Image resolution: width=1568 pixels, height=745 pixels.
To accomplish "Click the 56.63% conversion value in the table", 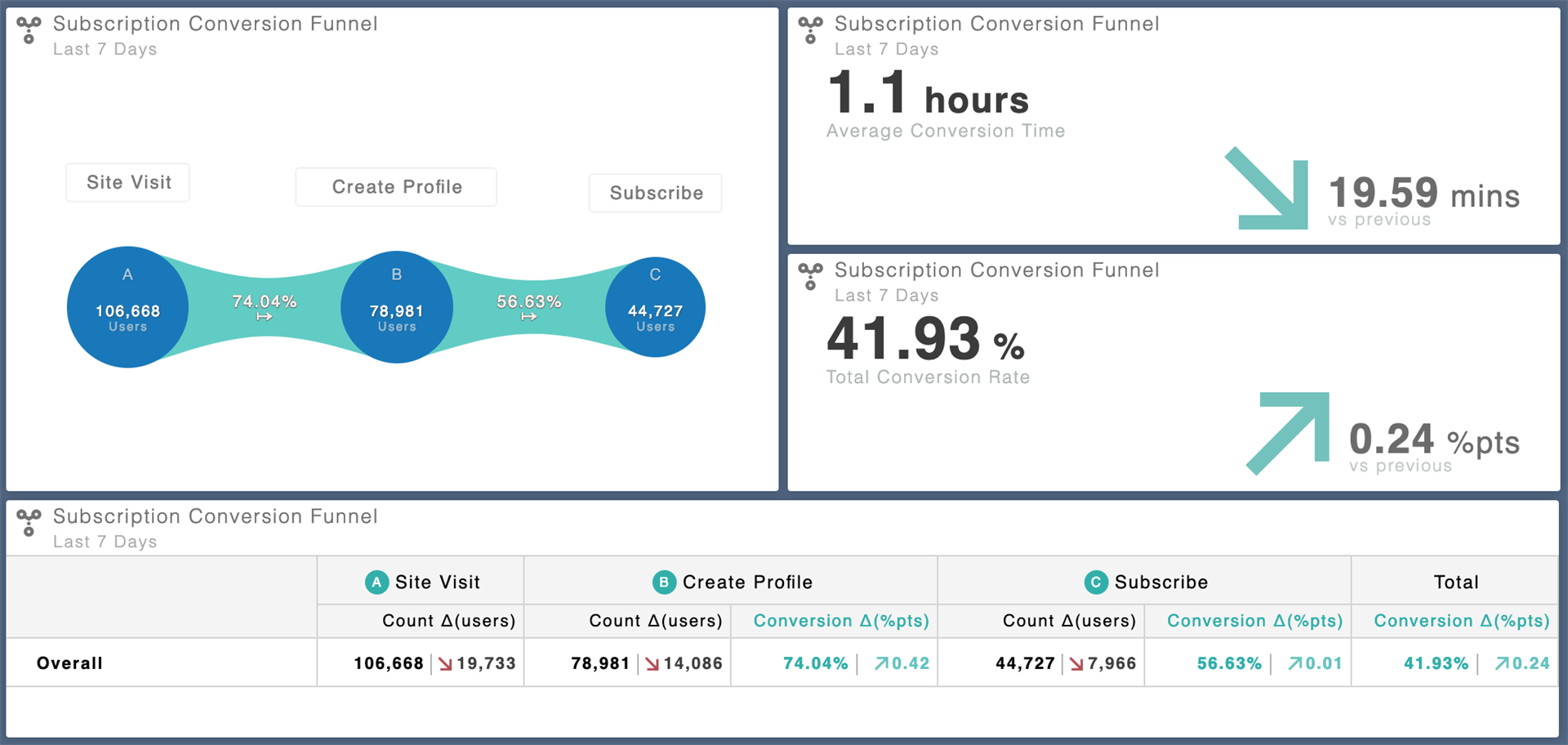I will click(x=1229, y=663).
